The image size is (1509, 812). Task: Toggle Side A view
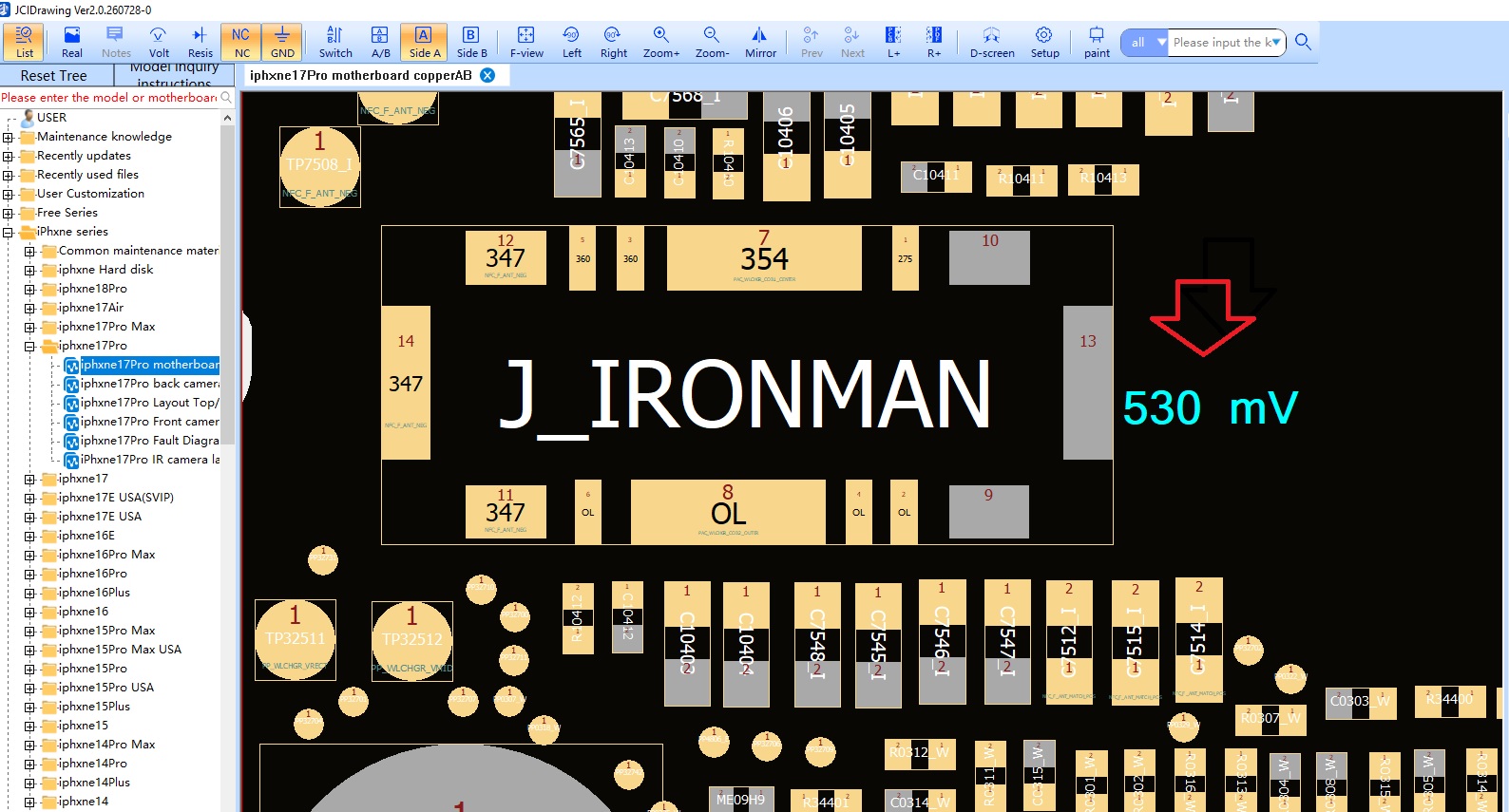coord(425,42)
